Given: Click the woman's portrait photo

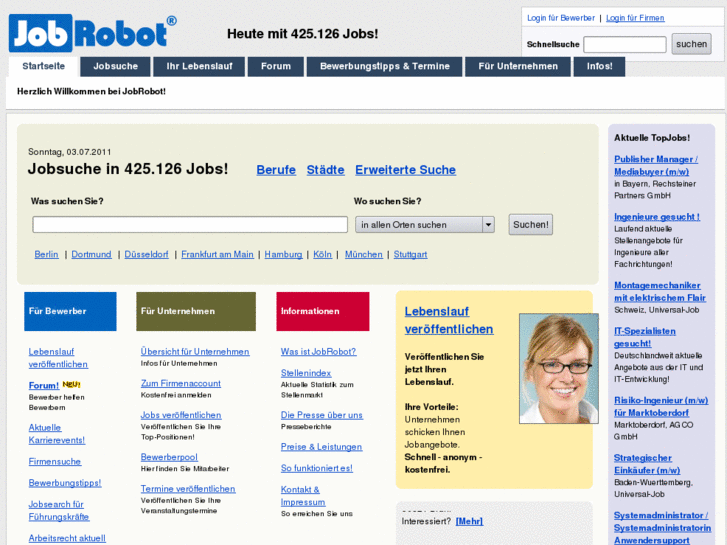Looking at the screenshot, I should 559,369.
